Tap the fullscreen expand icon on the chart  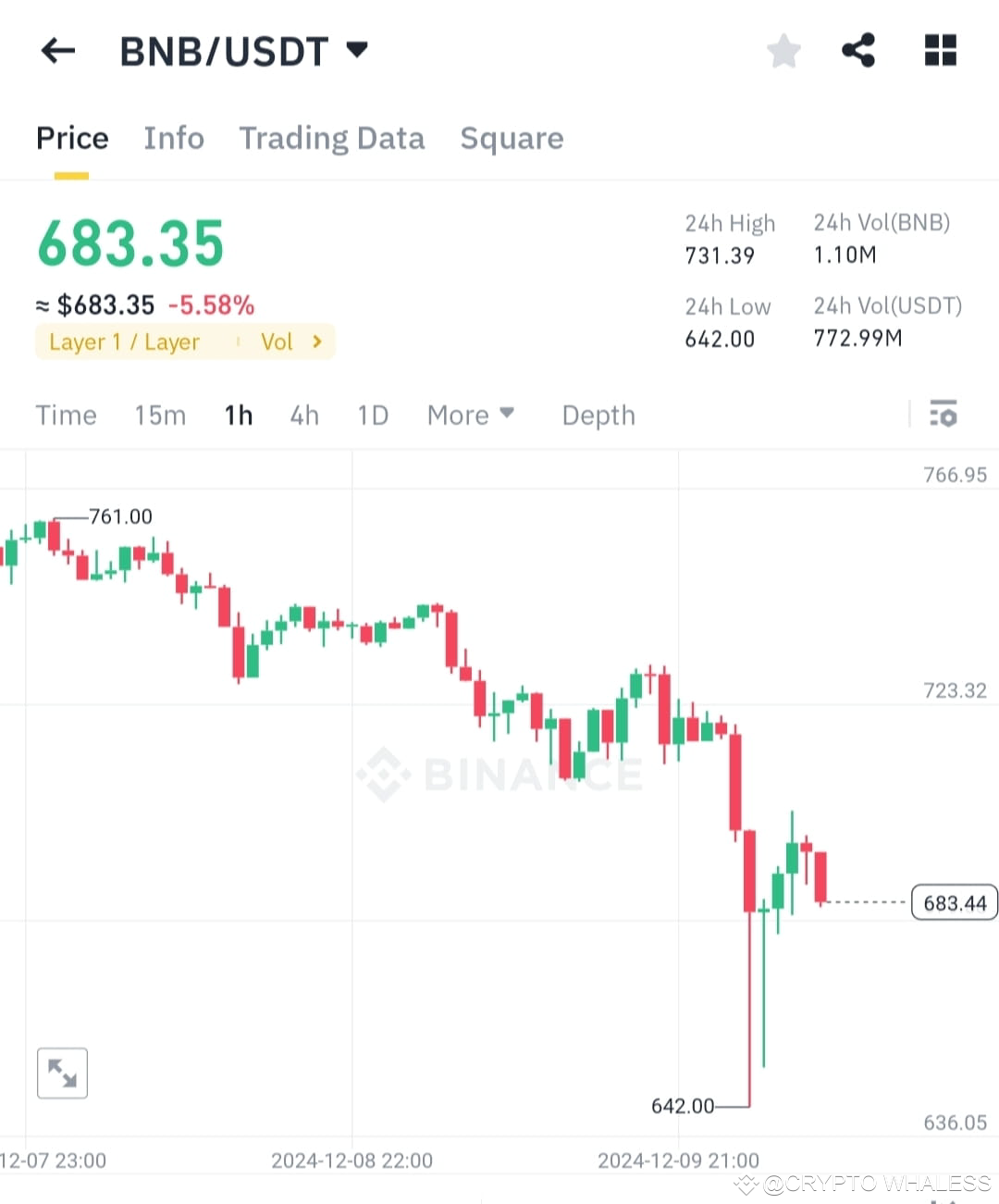(x=62, y=1073)
